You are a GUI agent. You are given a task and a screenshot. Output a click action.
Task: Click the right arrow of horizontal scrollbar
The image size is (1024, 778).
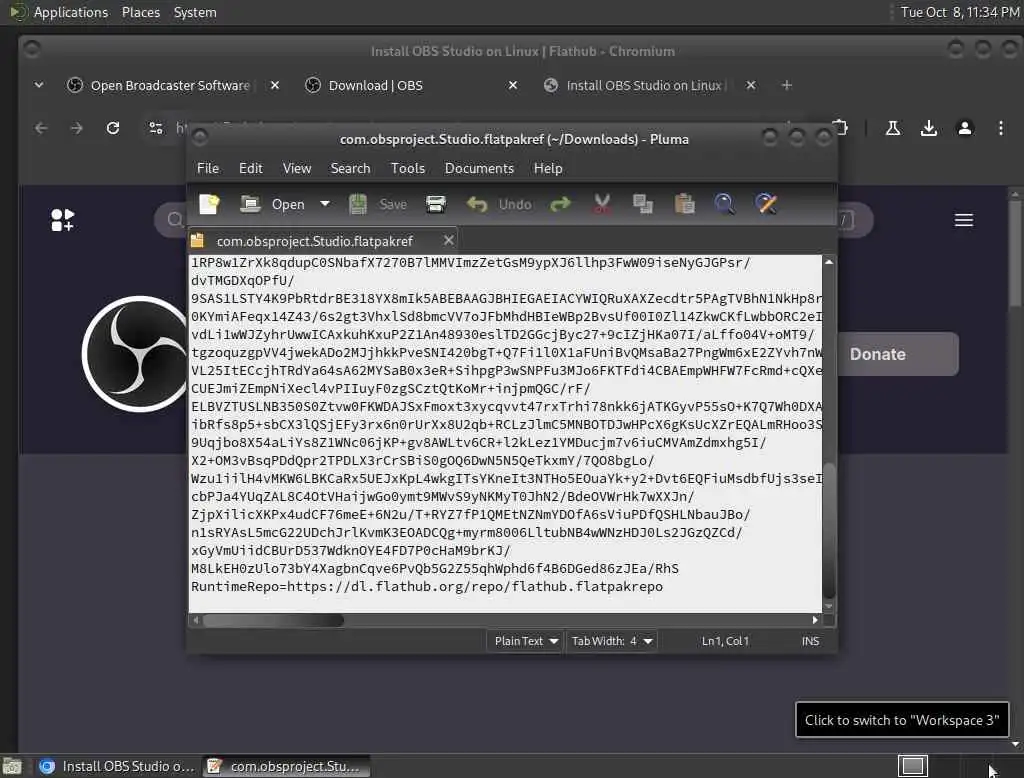click(815, 620)
